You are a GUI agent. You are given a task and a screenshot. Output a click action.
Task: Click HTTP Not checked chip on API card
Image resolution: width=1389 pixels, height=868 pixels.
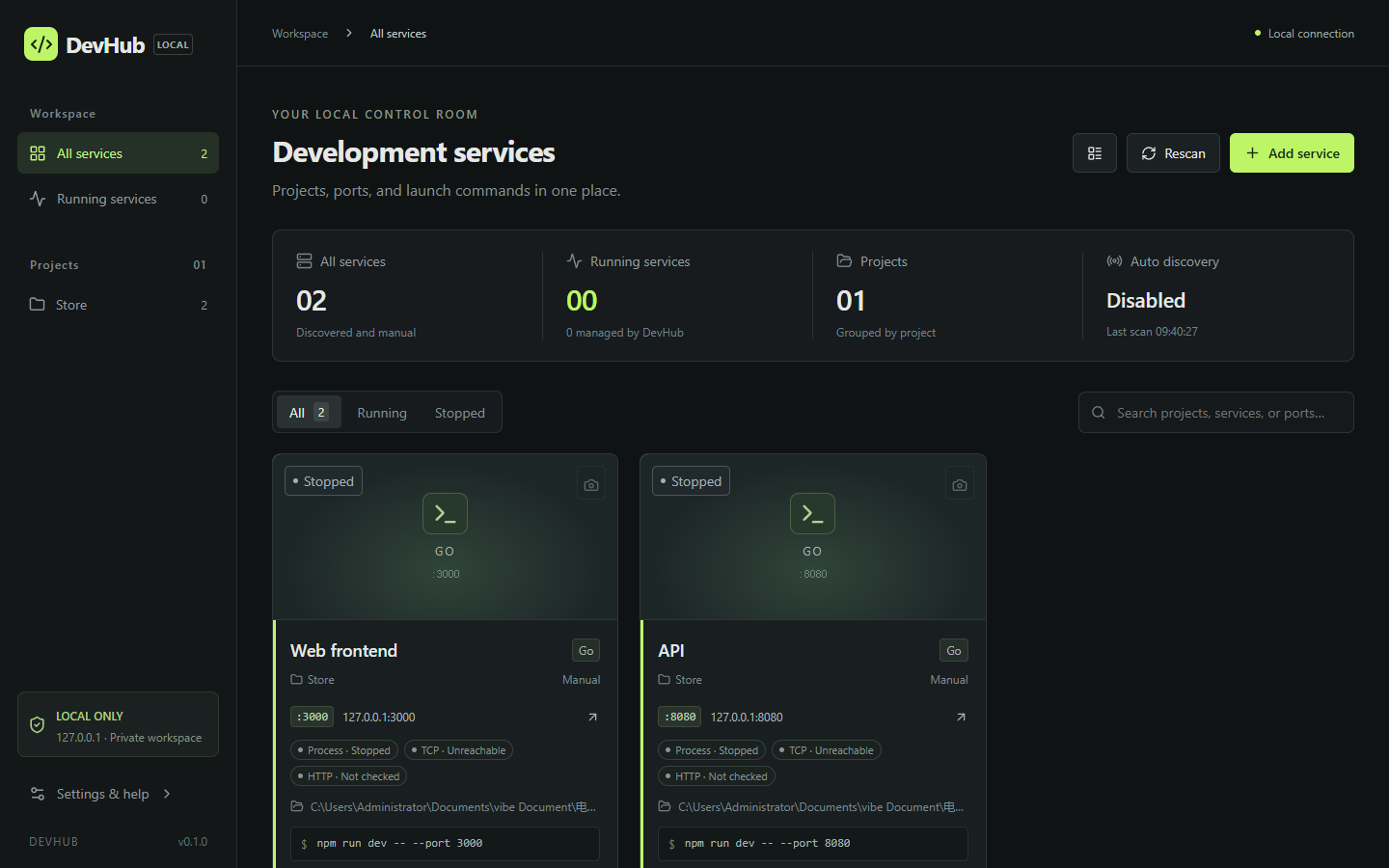tap(717, 776)
